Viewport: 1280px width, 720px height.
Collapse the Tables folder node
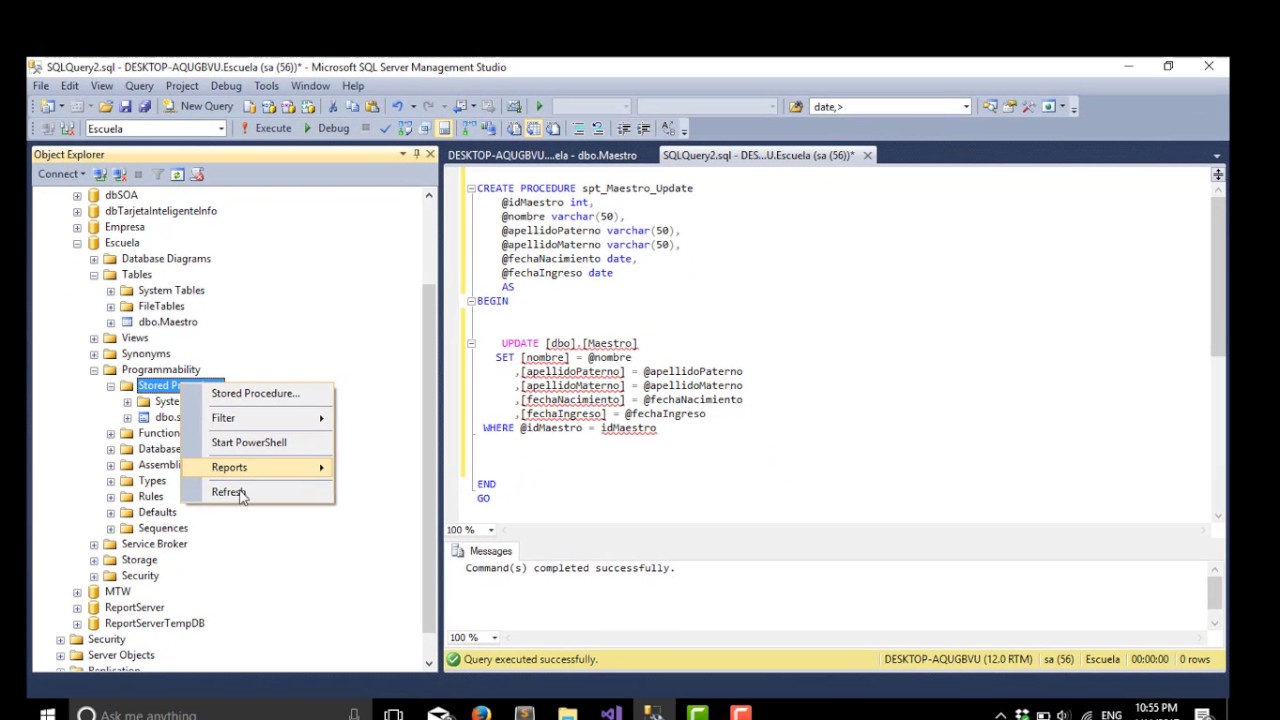click(94, 275)
